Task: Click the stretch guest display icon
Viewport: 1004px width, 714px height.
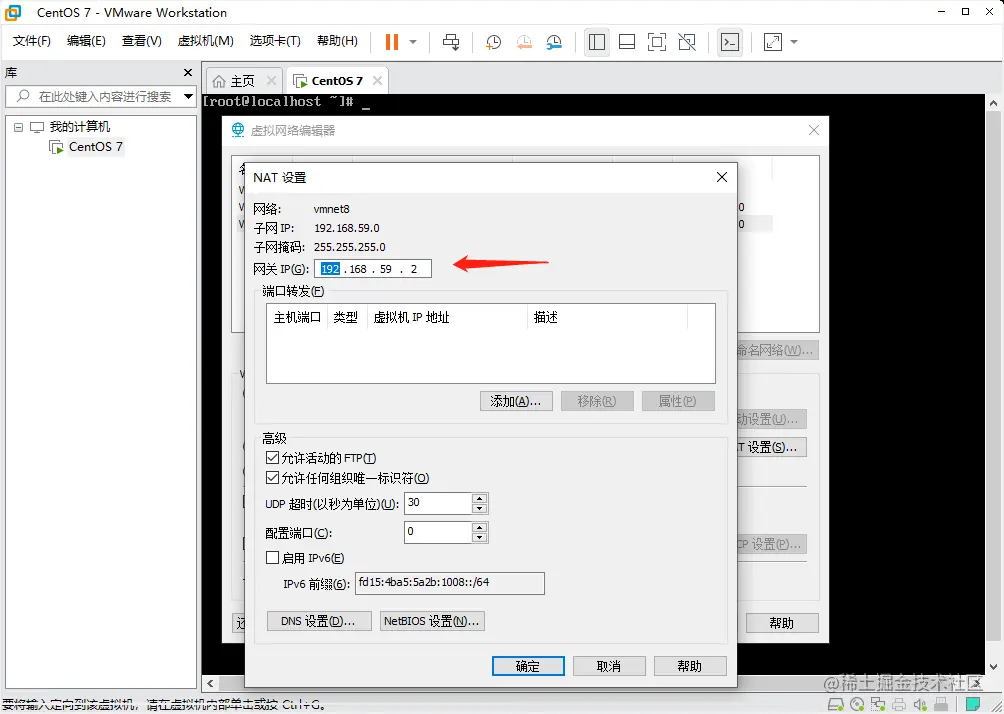Action: click(773, 42)
